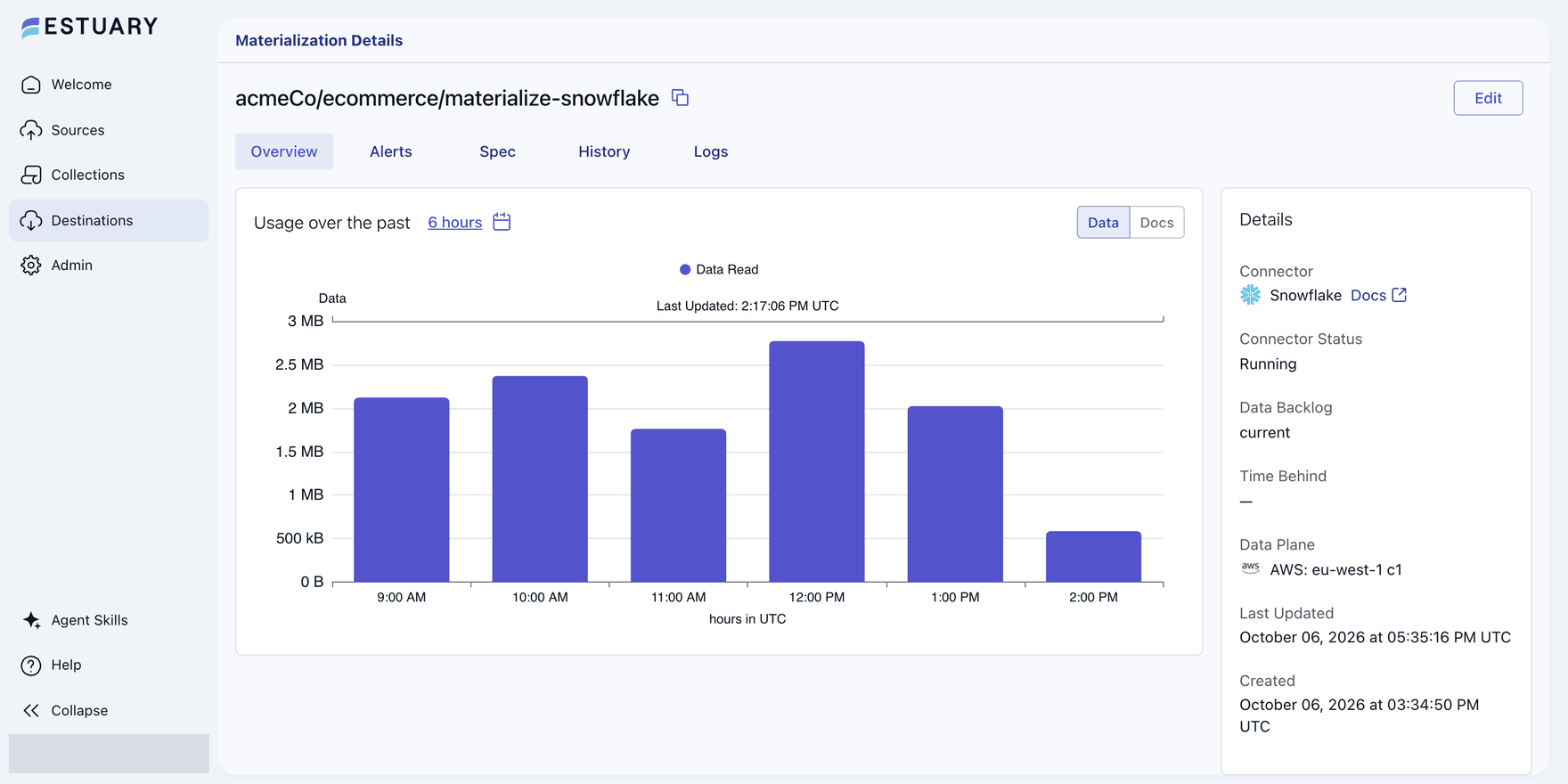Go to Sources in the sidebar
The height and width of the screenshot is (784, 1568).
point(109,130)
